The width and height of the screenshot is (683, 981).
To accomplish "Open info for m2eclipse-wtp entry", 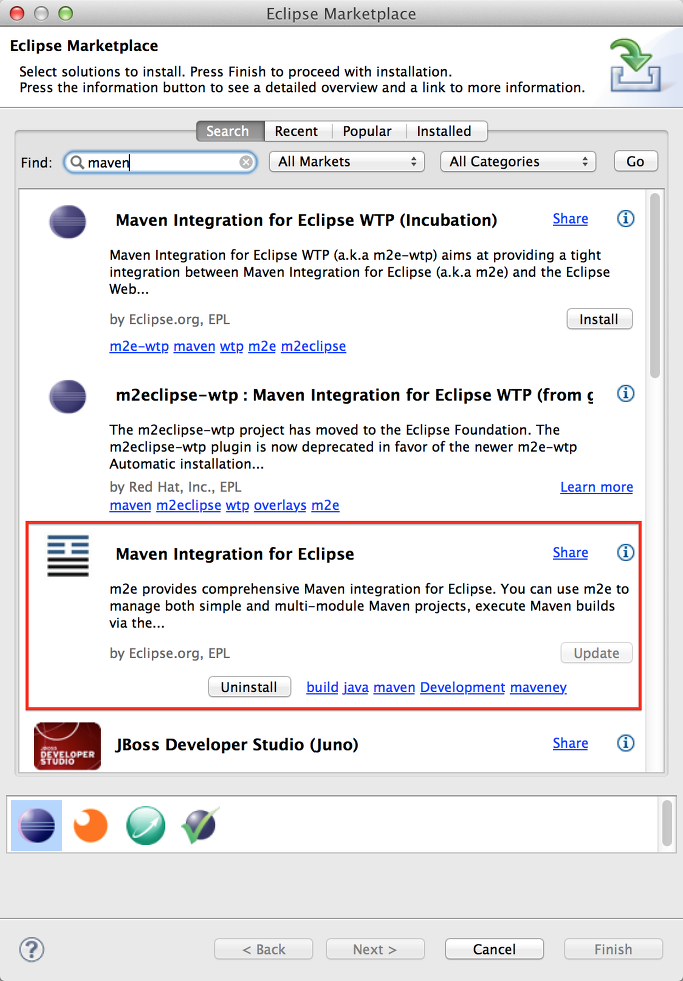I will 625,394.
